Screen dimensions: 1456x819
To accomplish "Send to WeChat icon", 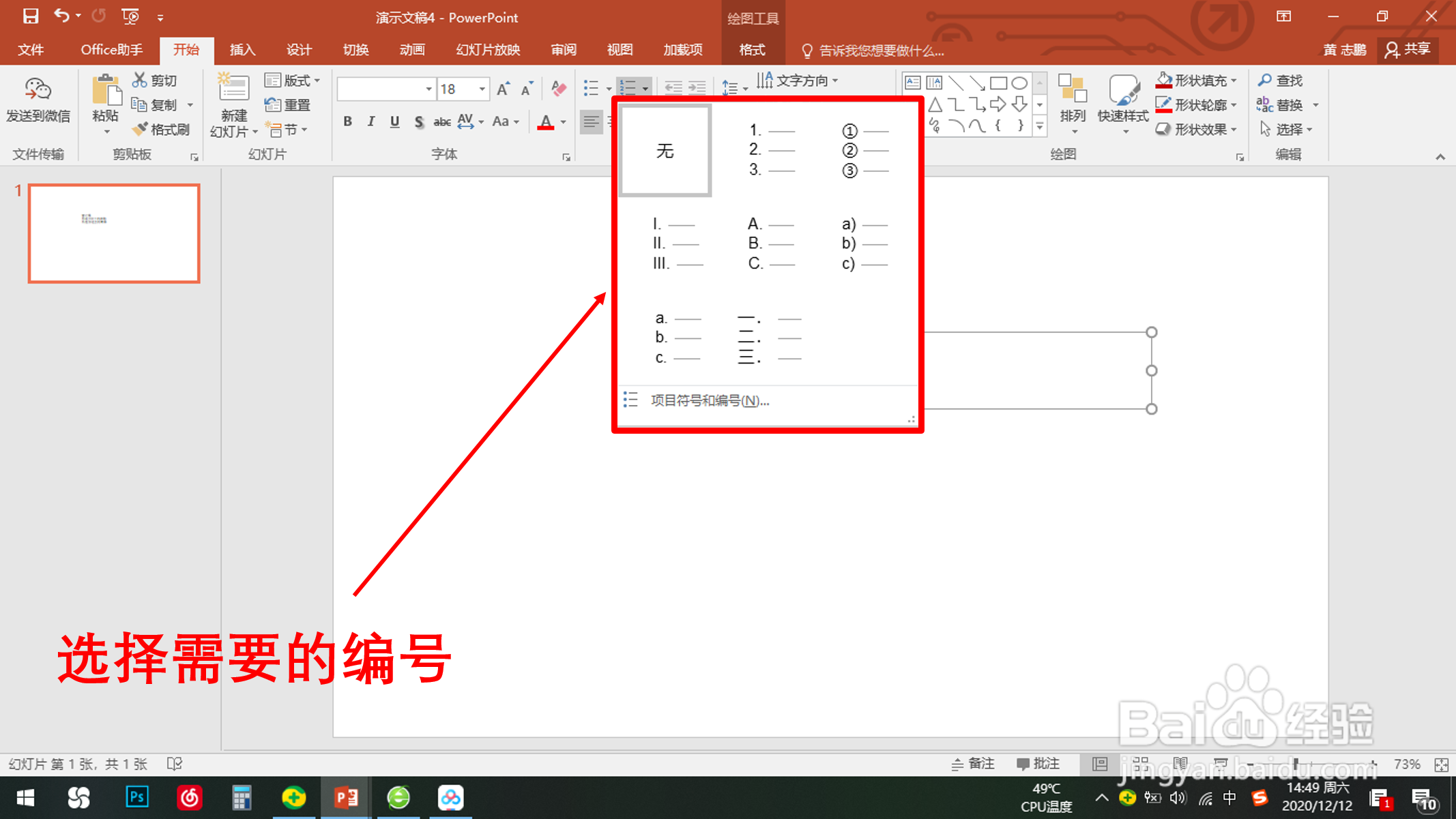I will pos(38,101).
